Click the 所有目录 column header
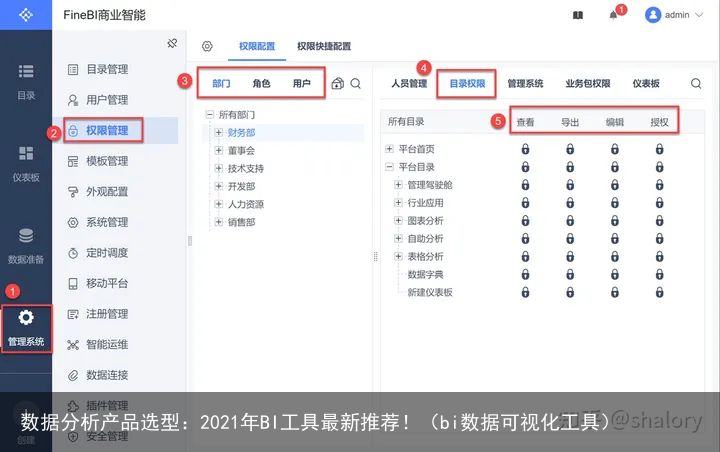The width and height of the screenshot is (720, 452). (406, 122)
